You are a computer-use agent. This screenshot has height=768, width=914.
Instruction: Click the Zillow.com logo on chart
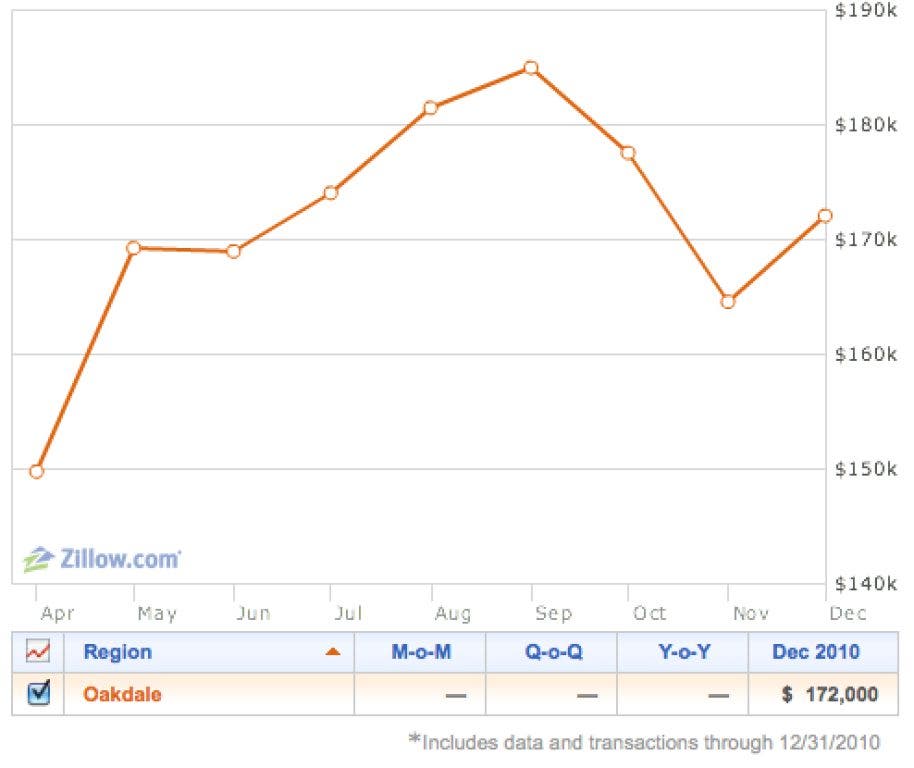click(103, 559)
